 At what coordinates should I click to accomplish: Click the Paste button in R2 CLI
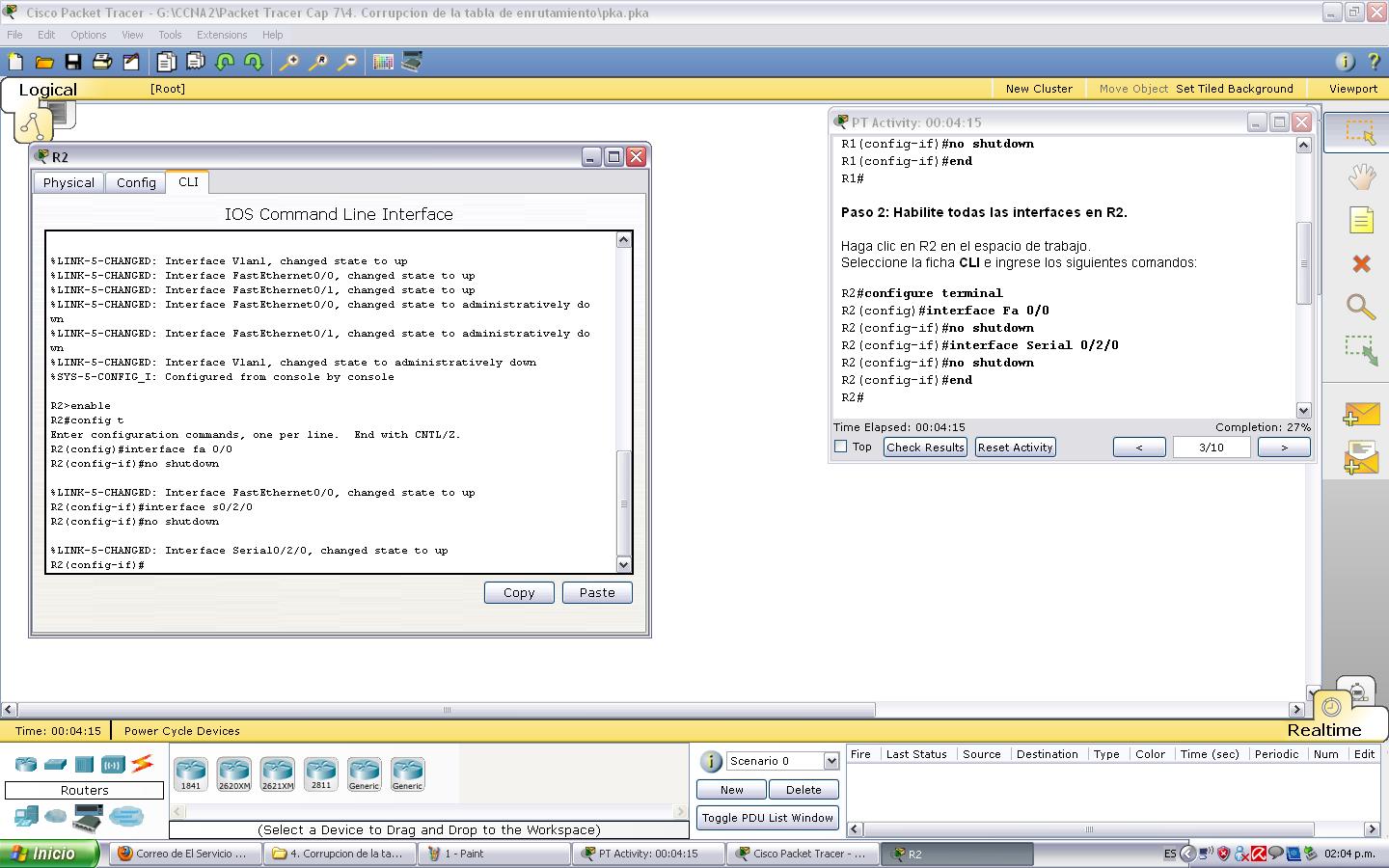click(x=597, y=593)
